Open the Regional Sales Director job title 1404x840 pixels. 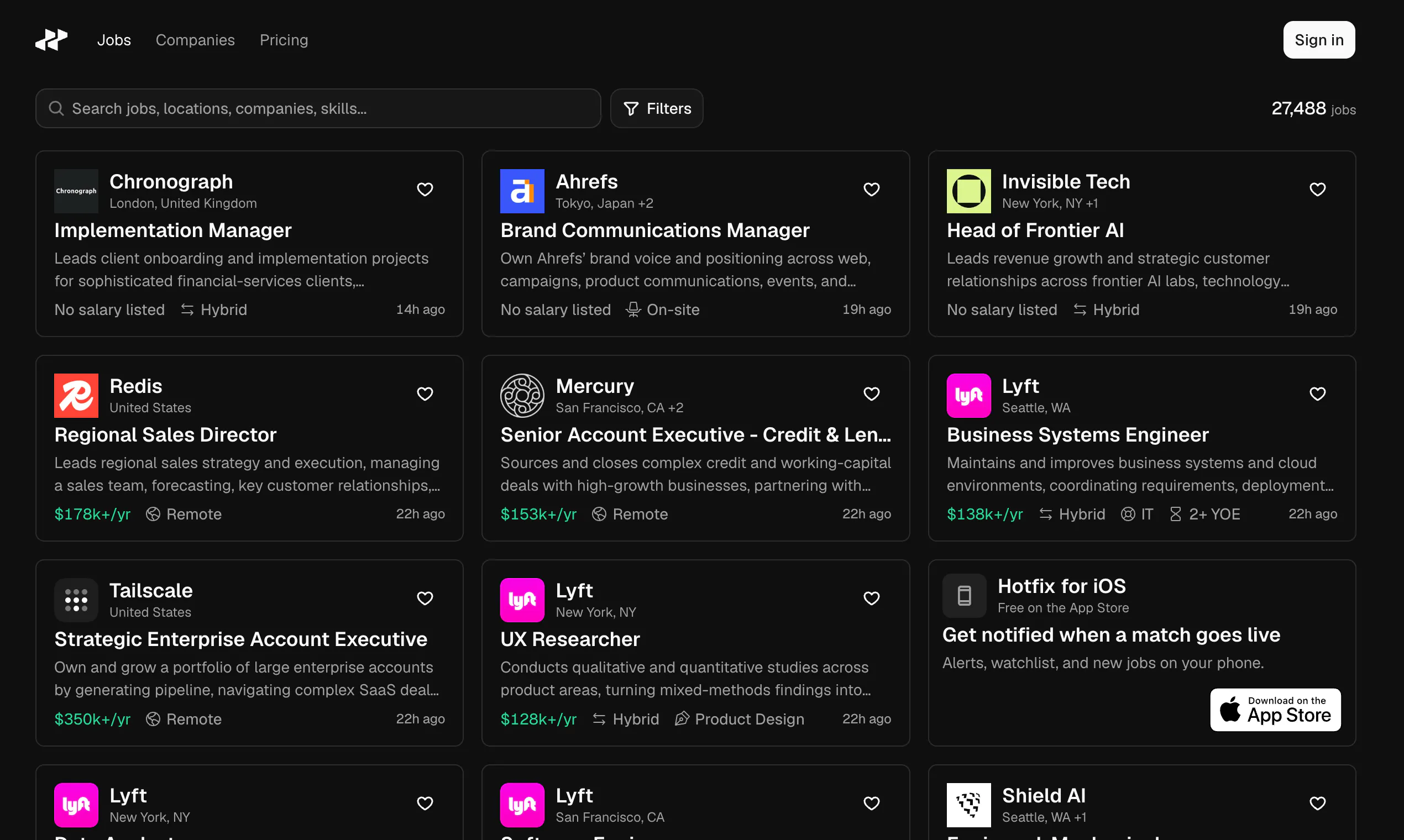tap(165, 435)
